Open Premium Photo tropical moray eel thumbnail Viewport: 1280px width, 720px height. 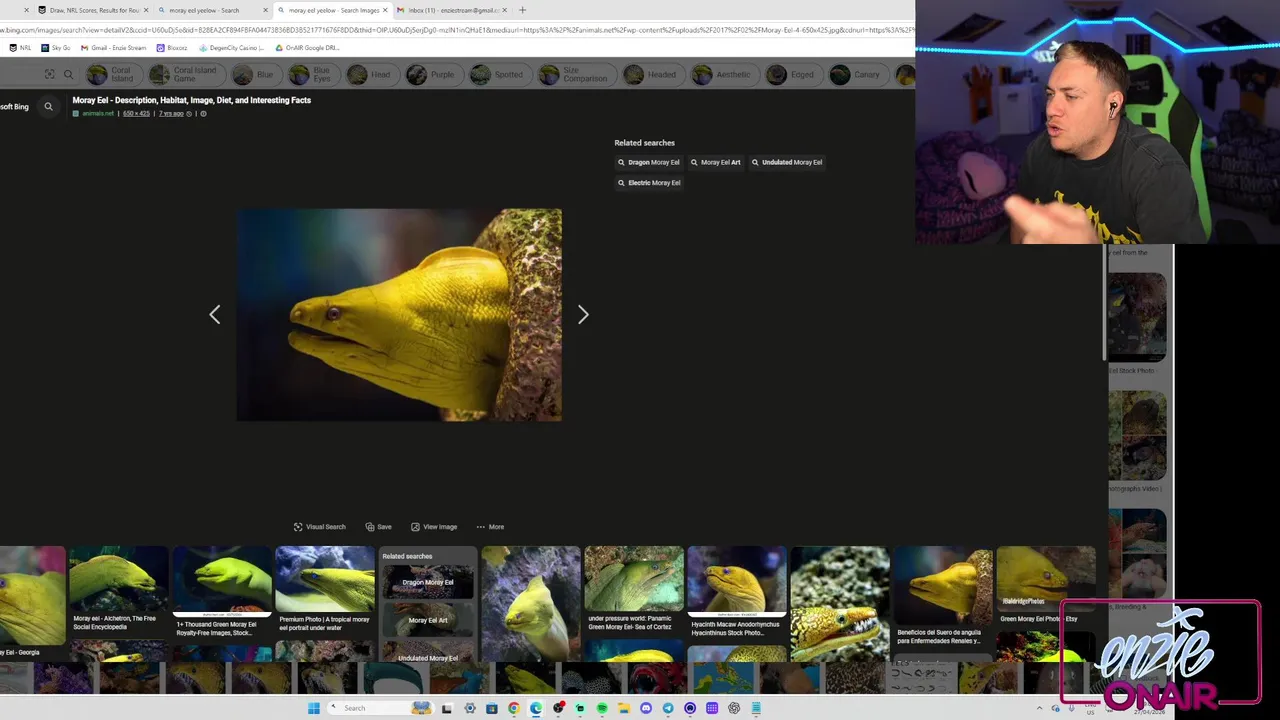point(325,590)
